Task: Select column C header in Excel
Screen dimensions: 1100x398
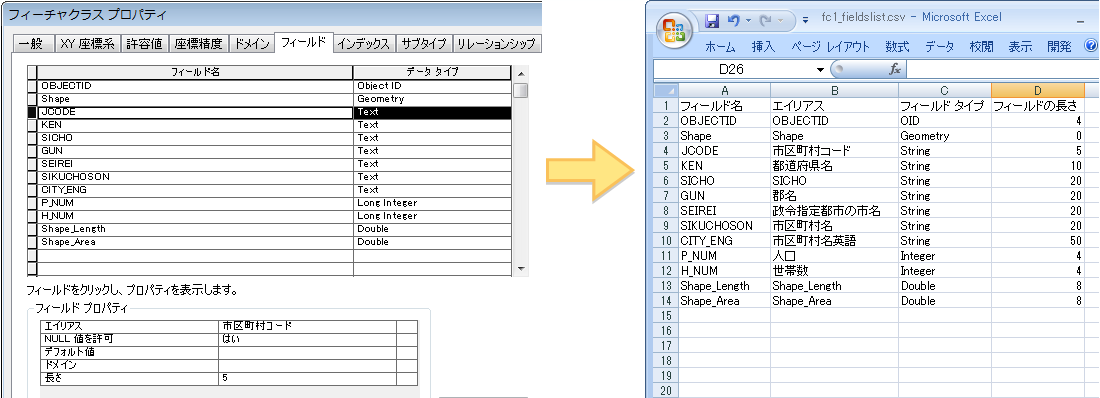Action: tap(944, 91)
